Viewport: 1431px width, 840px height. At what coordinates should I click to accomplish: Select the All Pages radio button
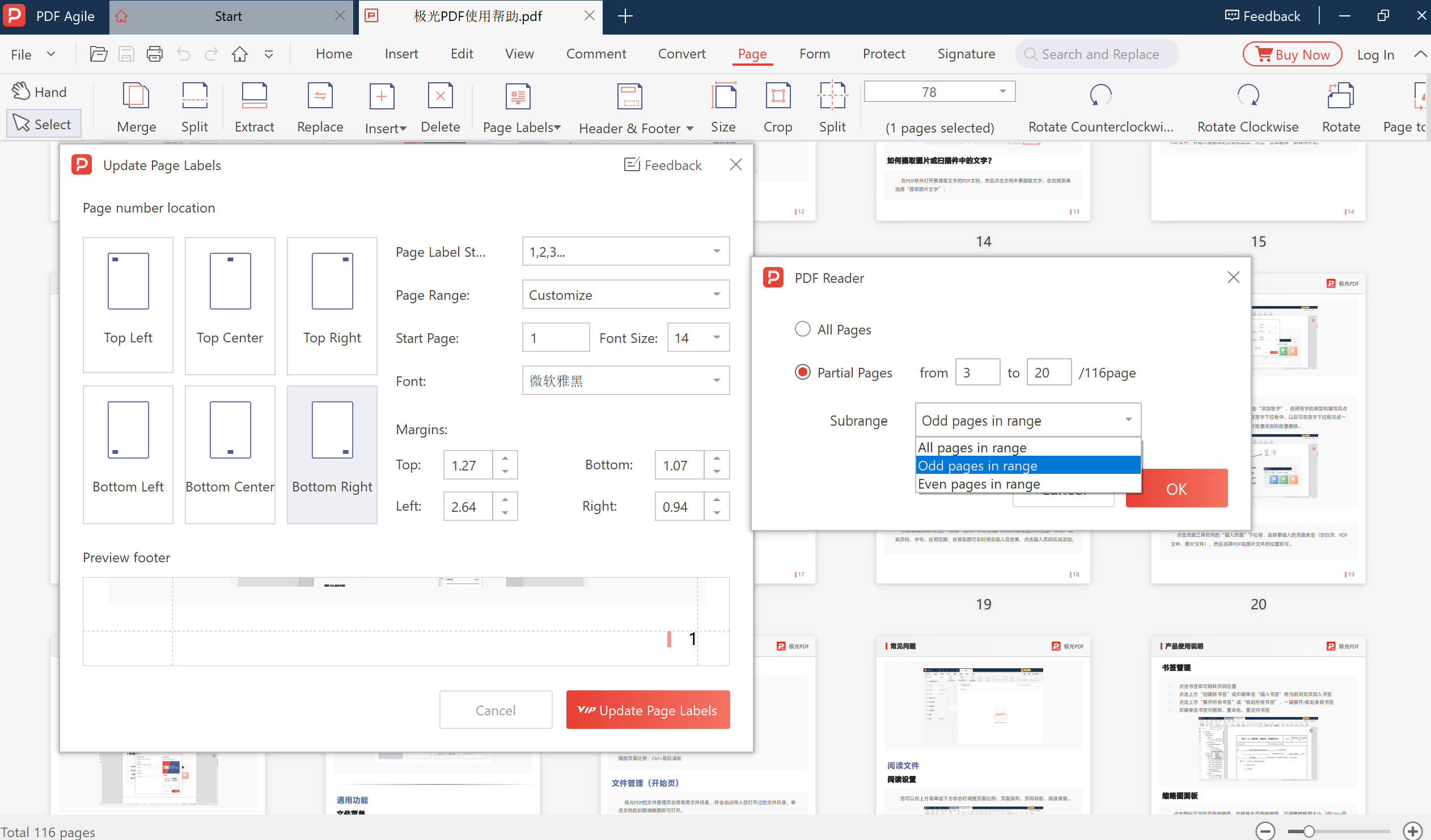tap(802, 329)
